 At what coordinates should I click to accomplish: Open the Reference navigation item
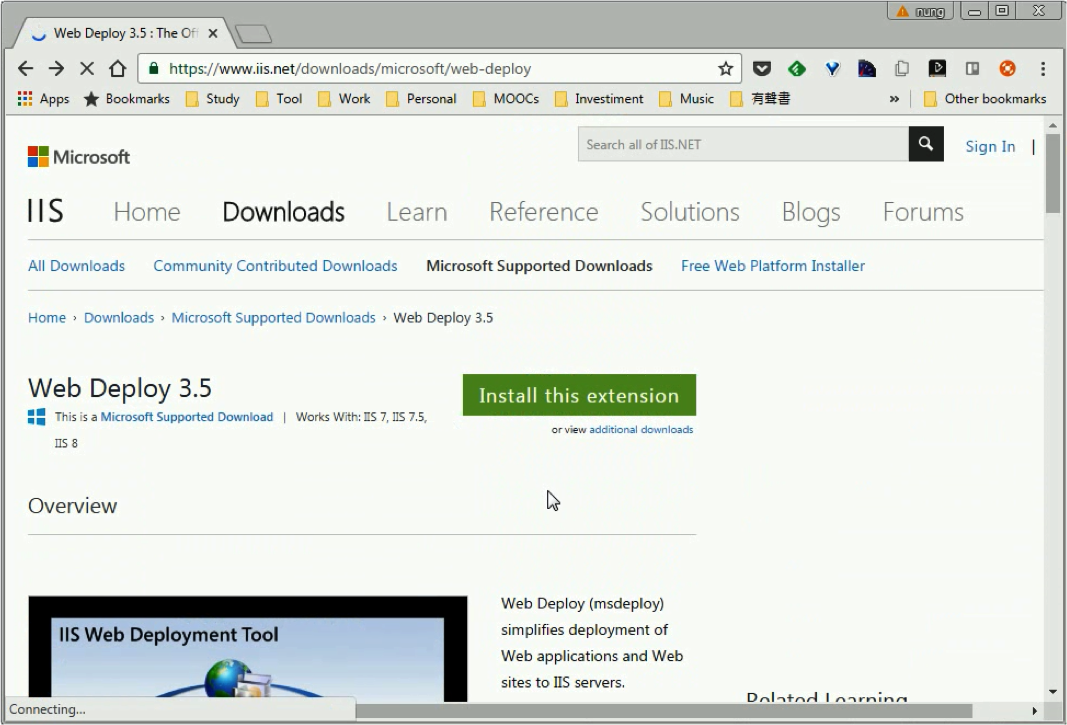(544, 212)
